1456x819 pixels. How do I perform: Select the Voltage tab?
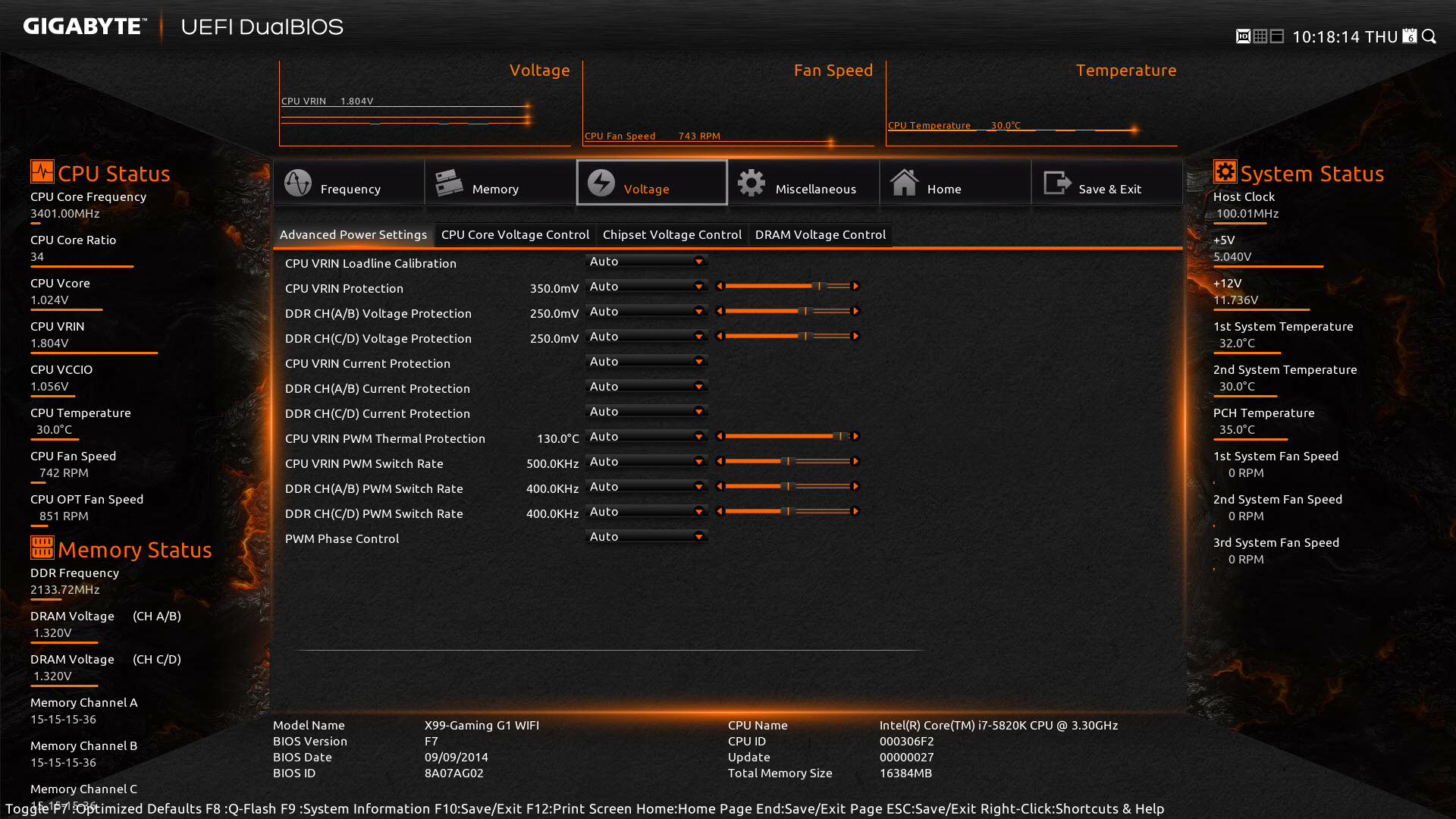click(652, 183)
